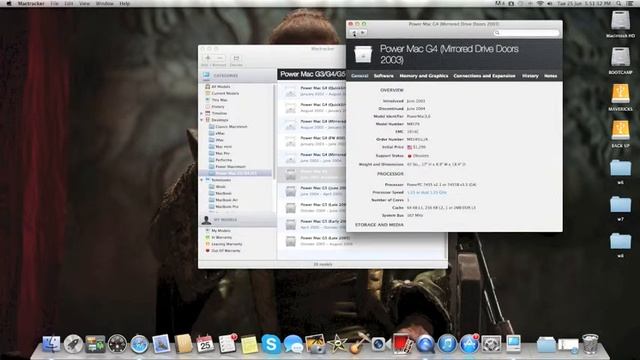Open Launchpad from the dock

point(73,344)
